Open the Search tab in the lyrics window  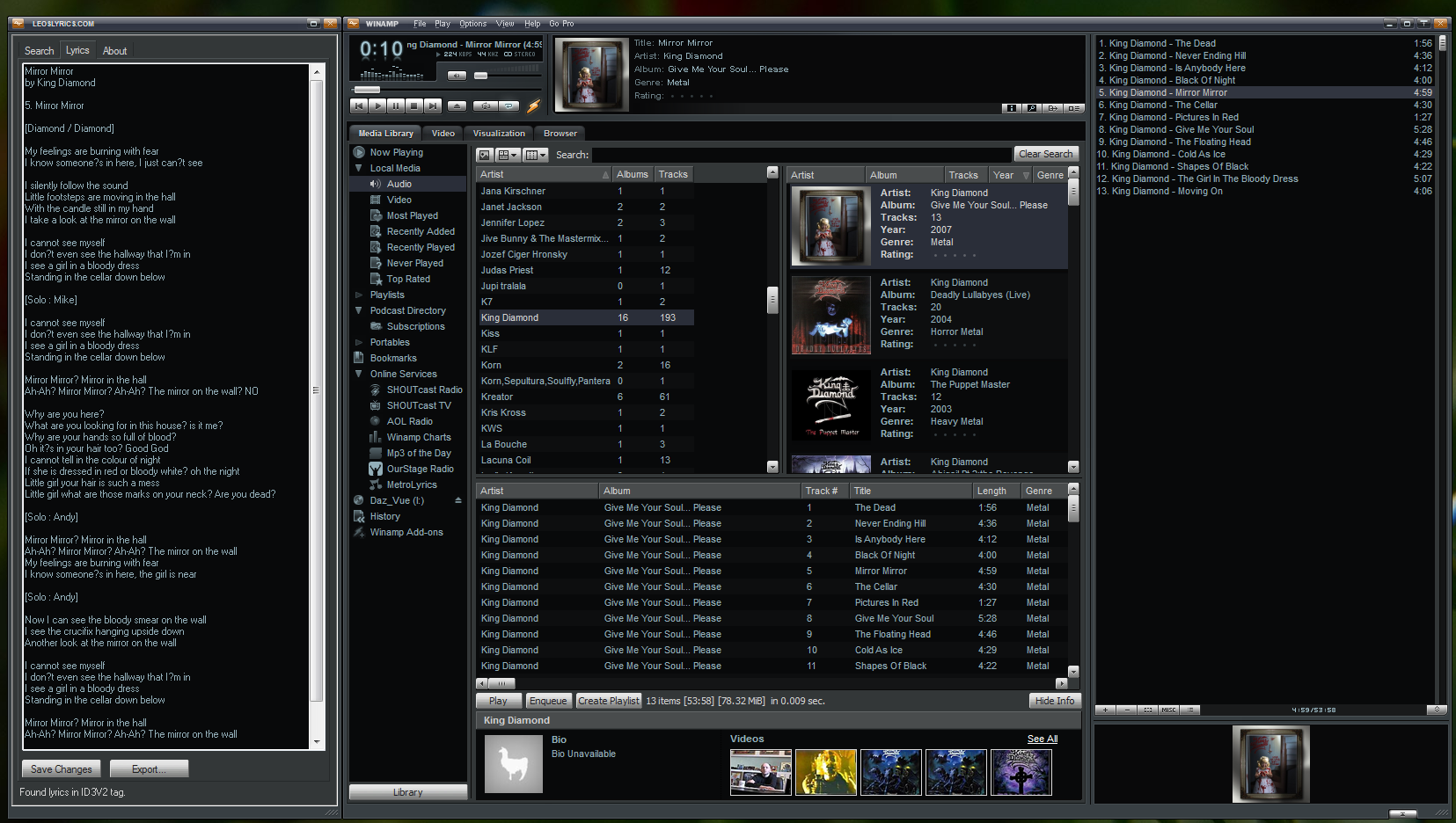click(x=40, y=51)
